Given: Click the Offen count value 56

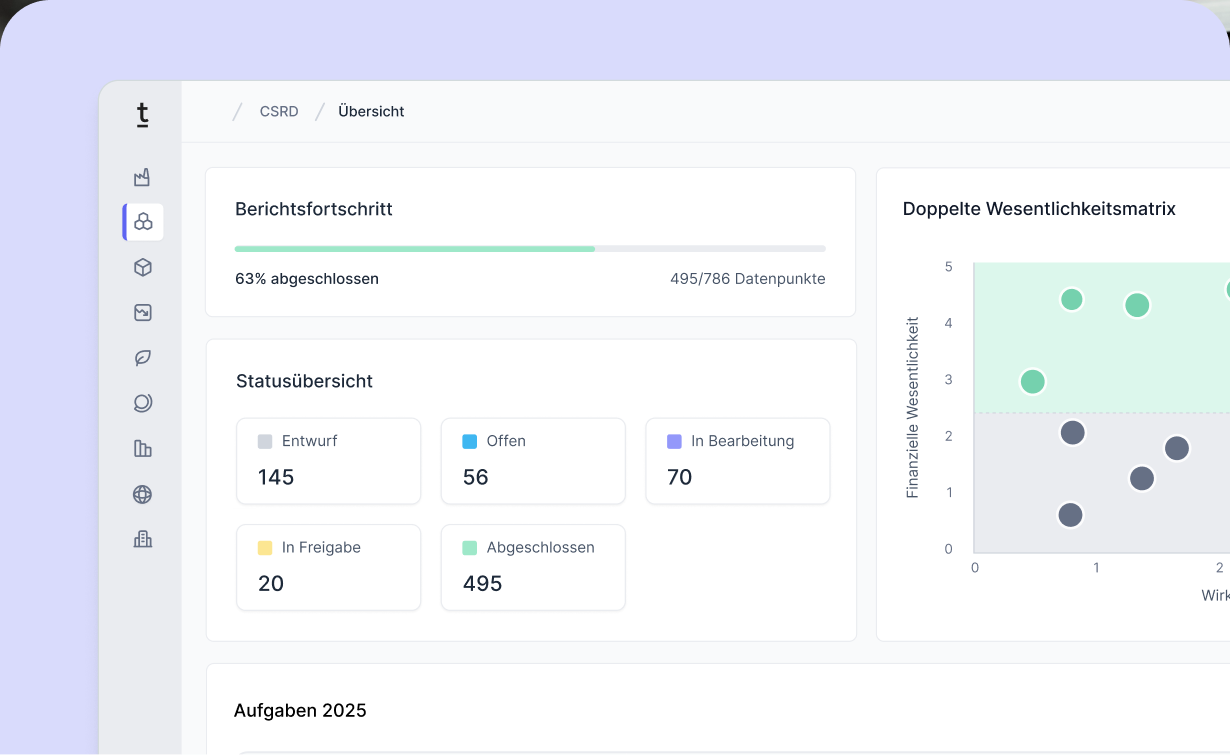Looking at the screenshot, I should [475, 477].
